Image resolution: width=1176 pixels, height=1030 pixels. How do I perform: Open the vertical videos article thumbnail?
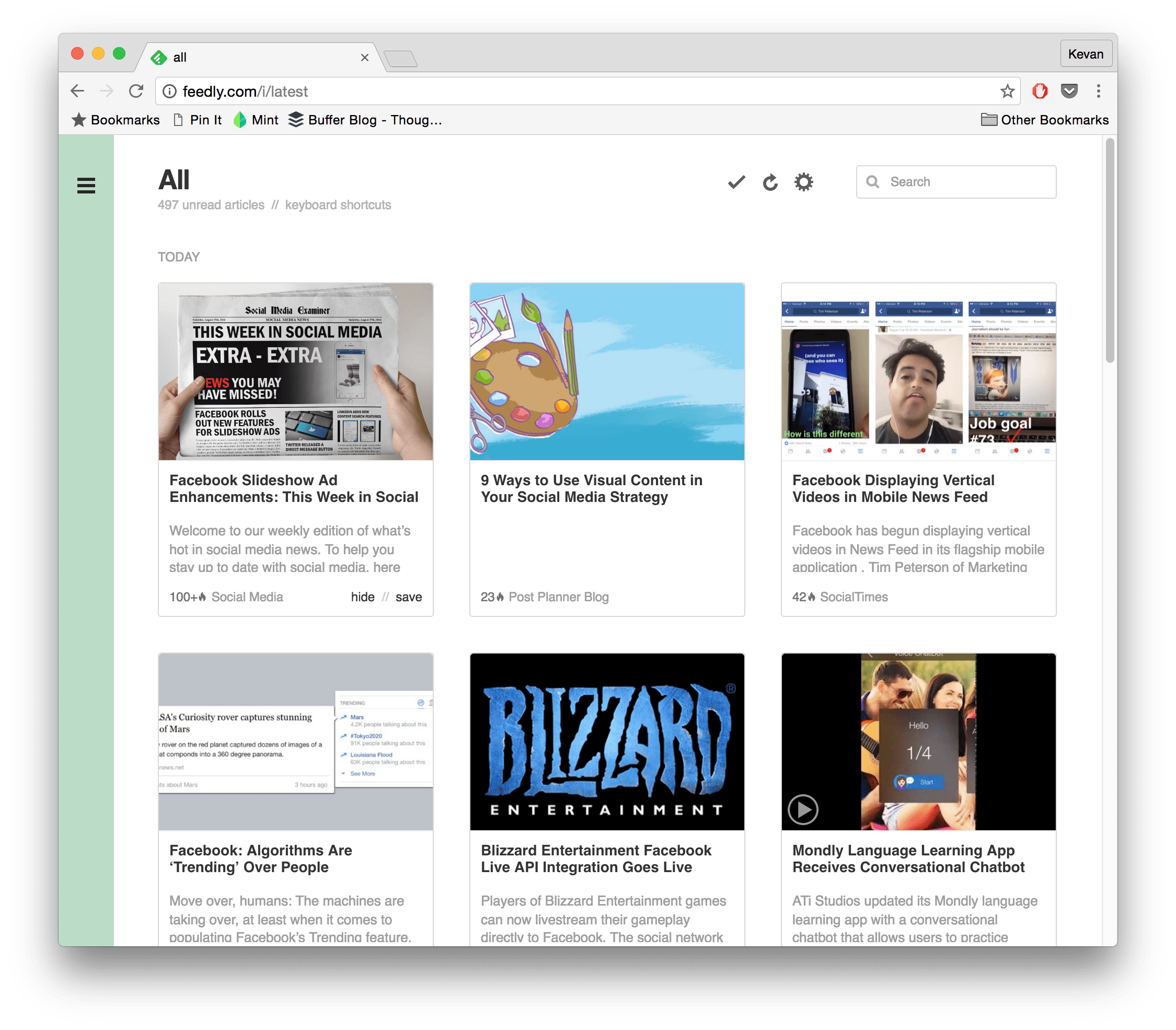point(918,371)
